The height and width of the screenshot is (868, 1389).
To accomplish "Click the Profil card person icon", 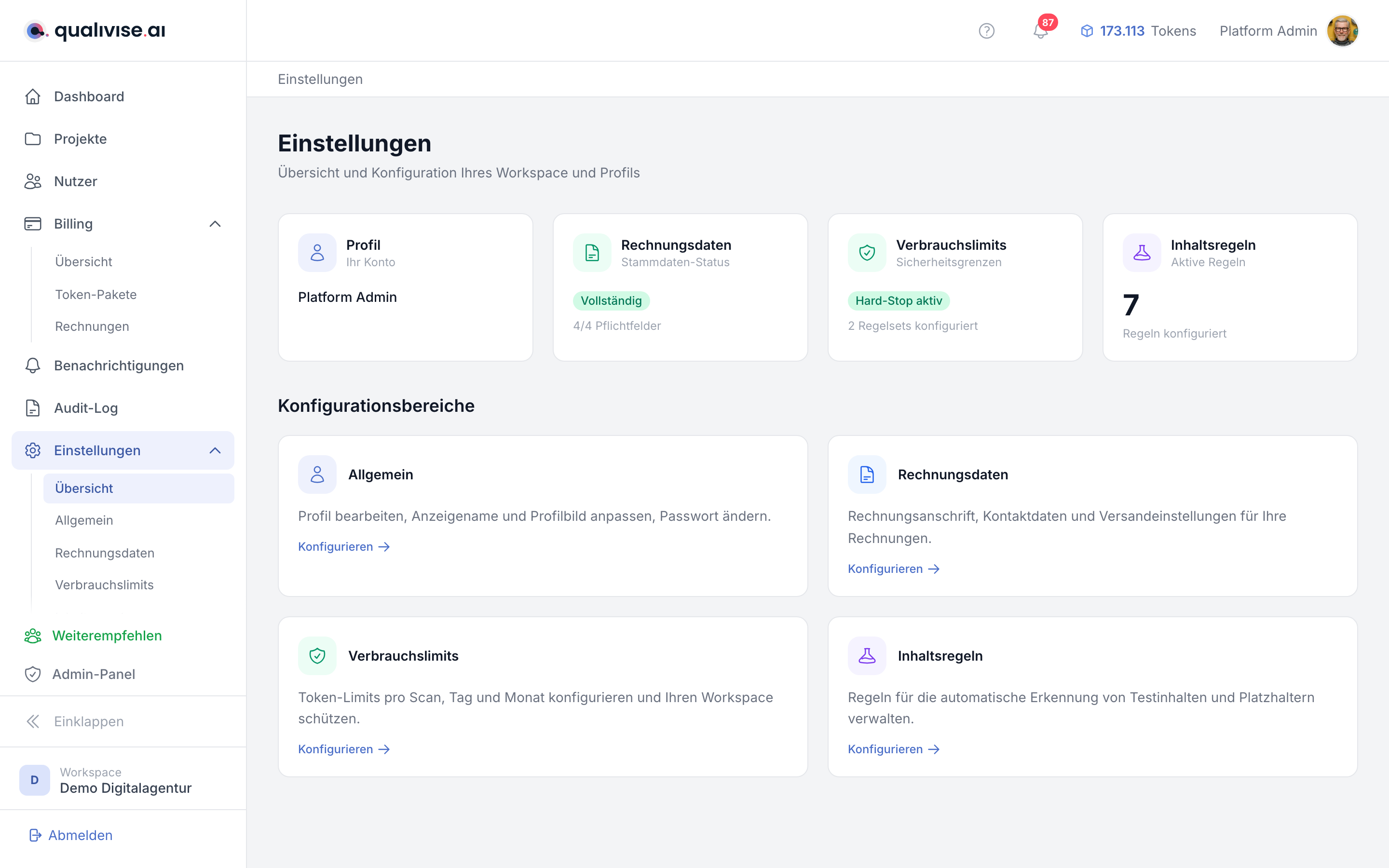I will pyautogui.click(x=317, y=253).
